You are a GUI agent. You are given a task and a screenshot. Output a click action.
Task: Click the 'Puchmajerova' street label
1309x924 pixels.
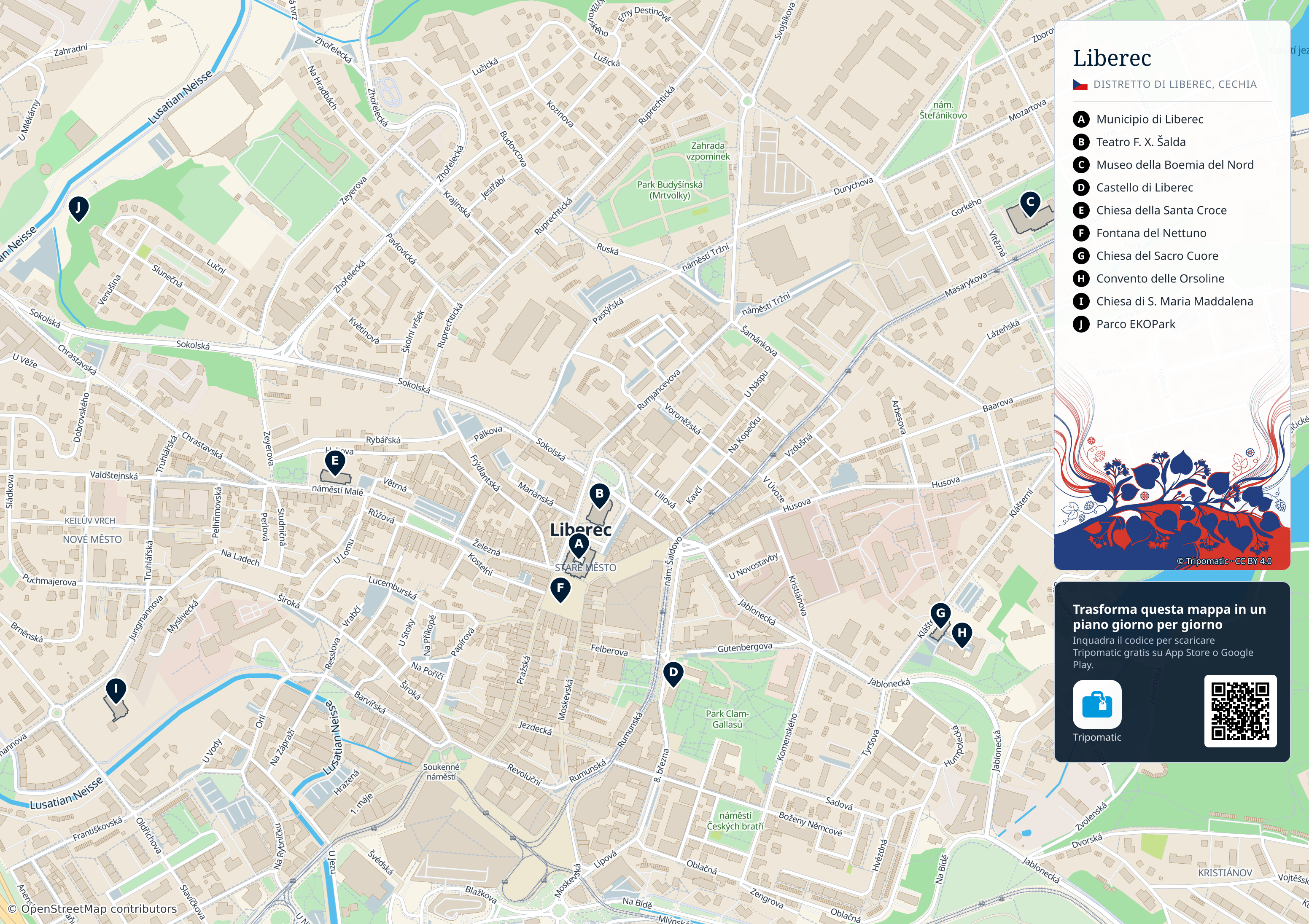49,580
